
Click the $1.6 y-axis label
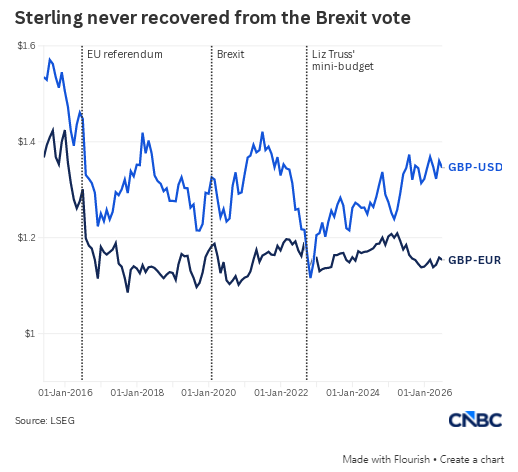(x=26, y=46)
